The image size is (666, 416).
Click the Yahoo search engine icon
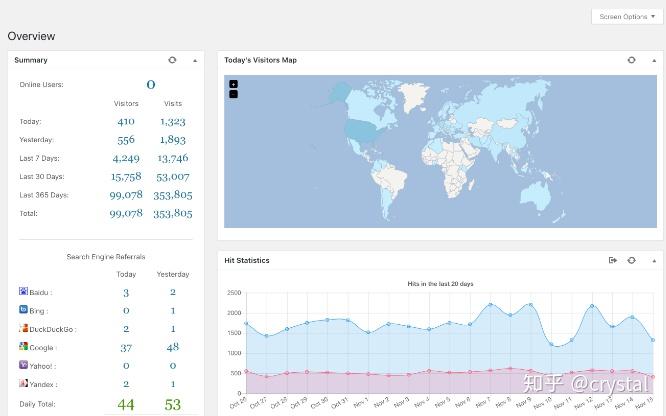[x=23, y=364]
